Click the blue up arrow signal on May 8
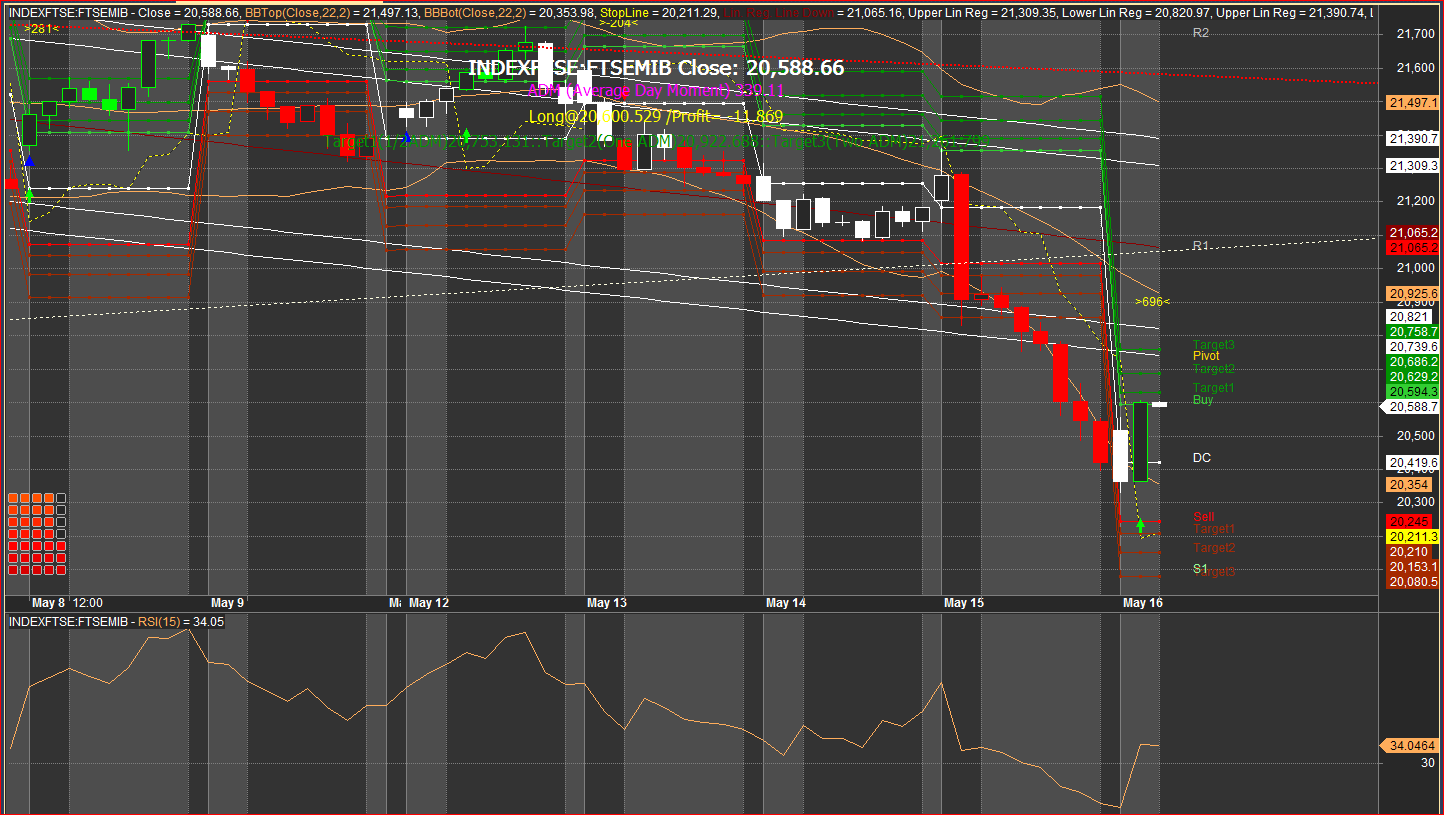This screenshot has height=815, width=1444. click(30, 160)
